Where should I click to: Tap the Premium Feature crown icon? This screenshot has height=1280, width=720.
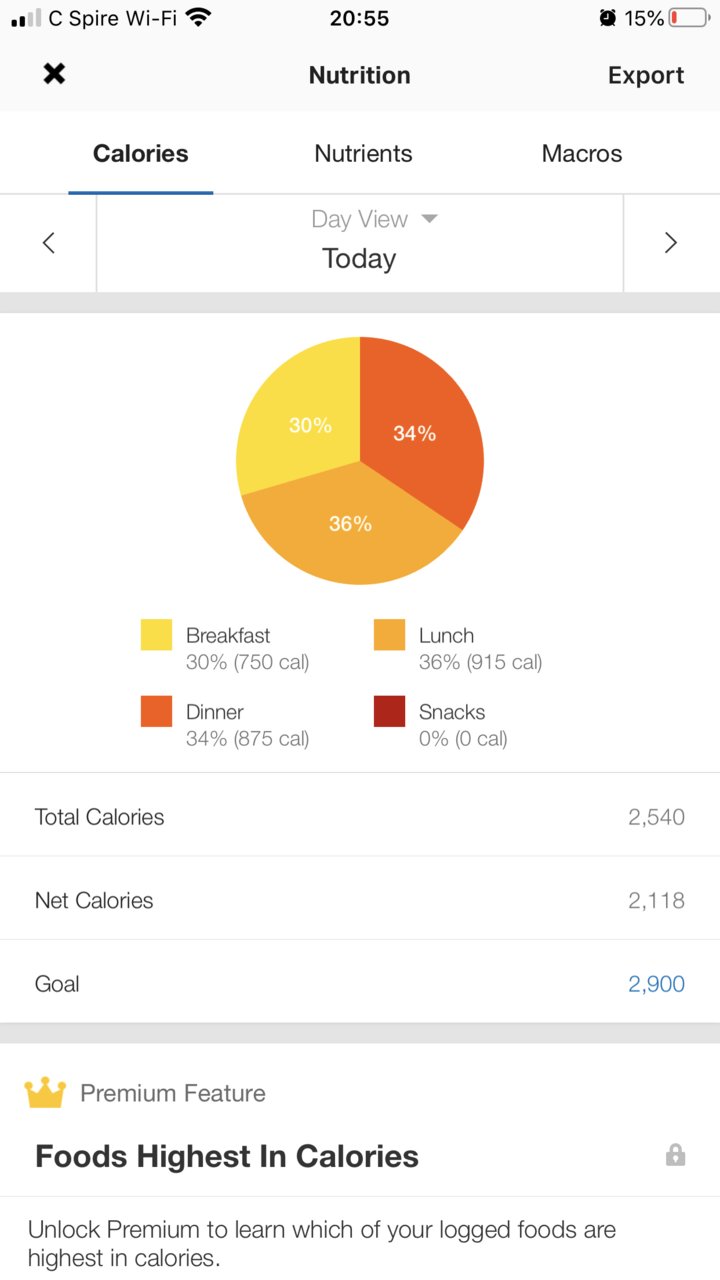click(45, 1093)
